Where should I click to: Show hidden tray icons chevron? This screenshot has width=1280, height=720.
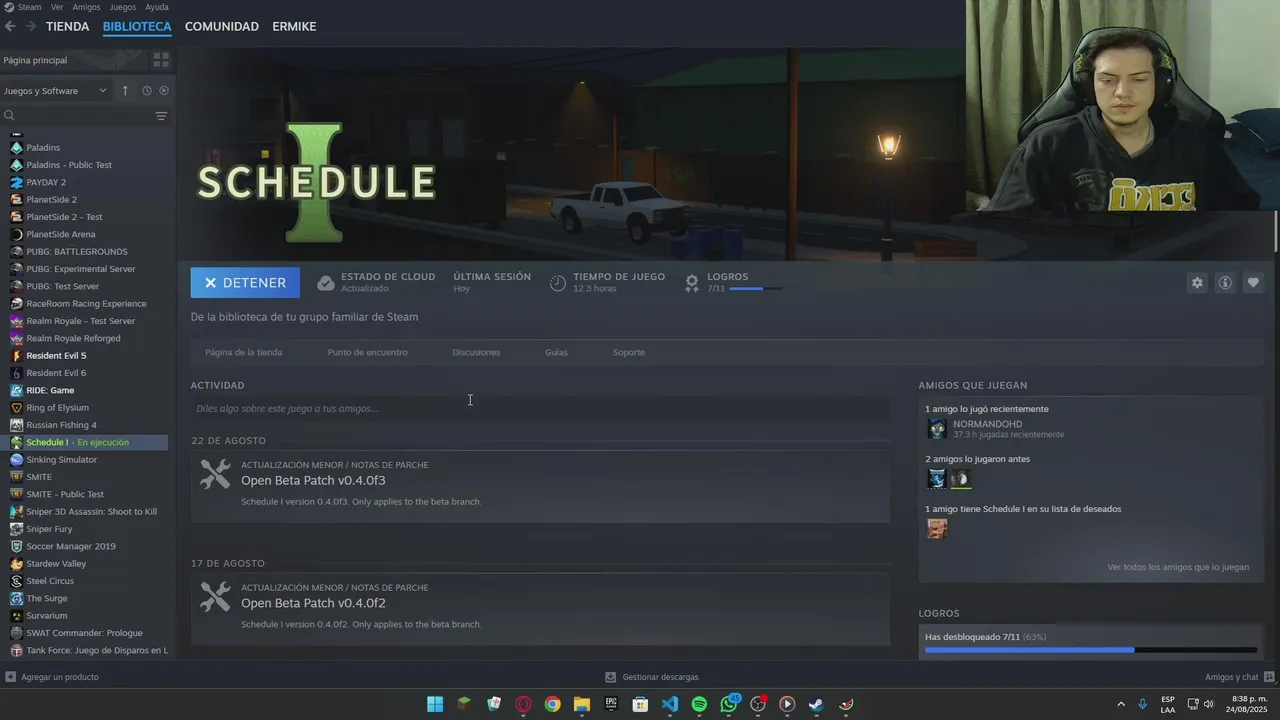1121,704
